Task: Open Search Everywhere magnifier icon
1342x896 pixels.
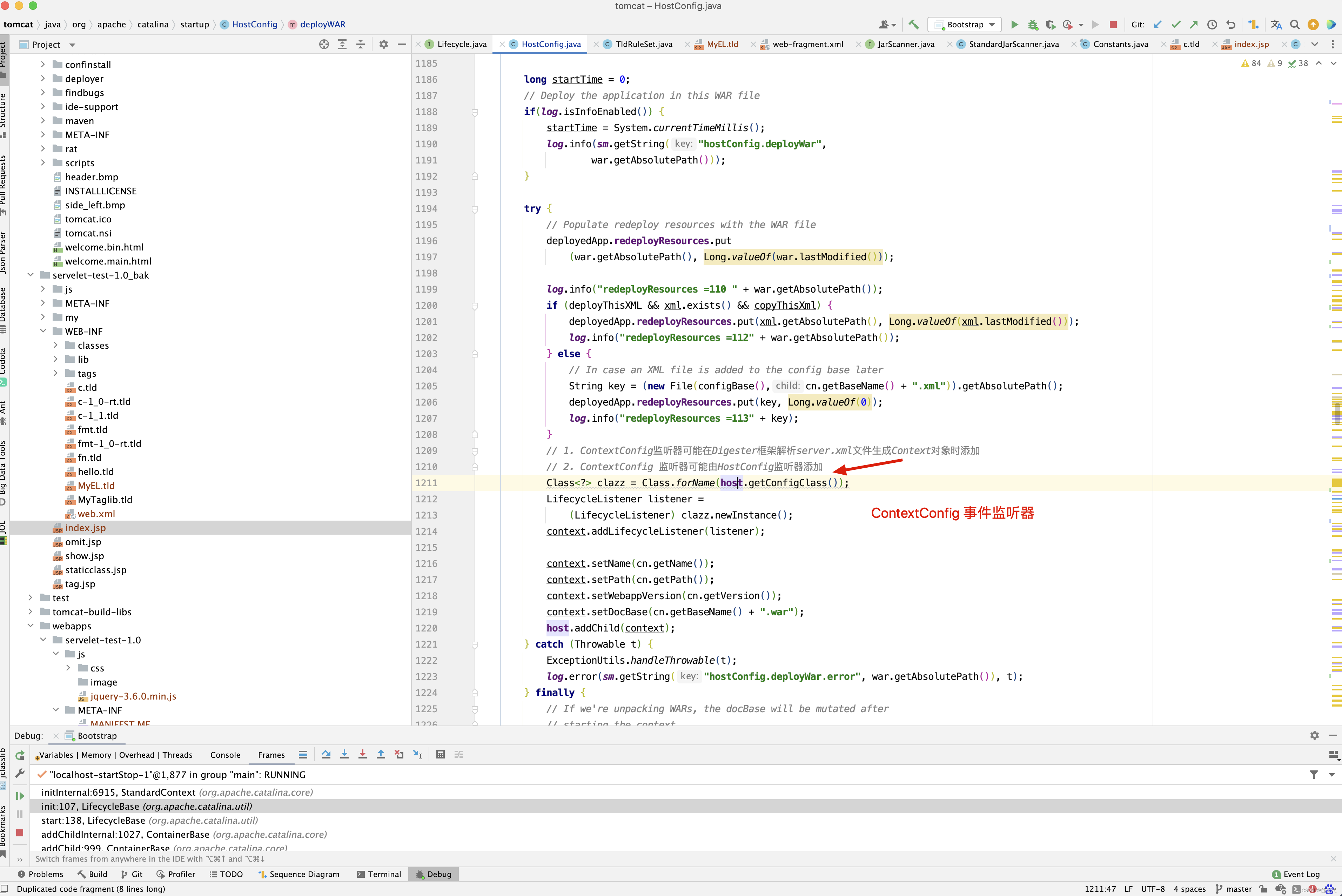Action: click(1295, 25)
